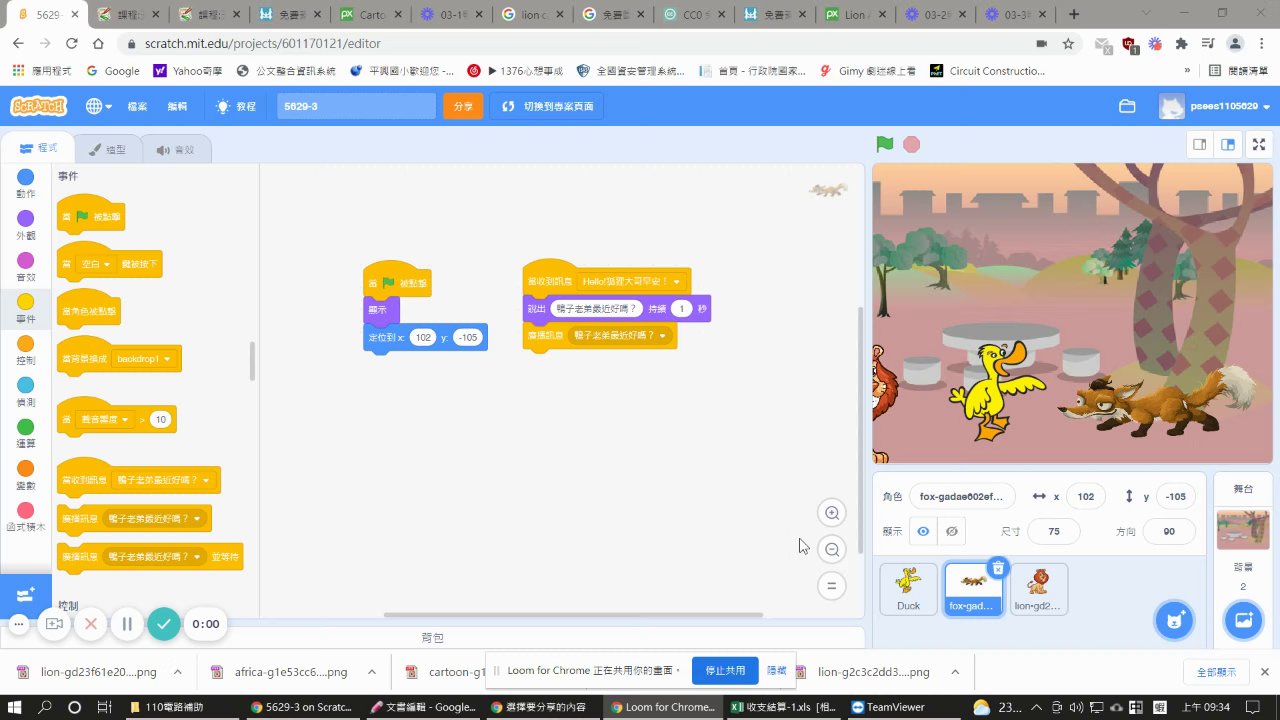Click the sprite size field 75

(x=1053, y=531)
